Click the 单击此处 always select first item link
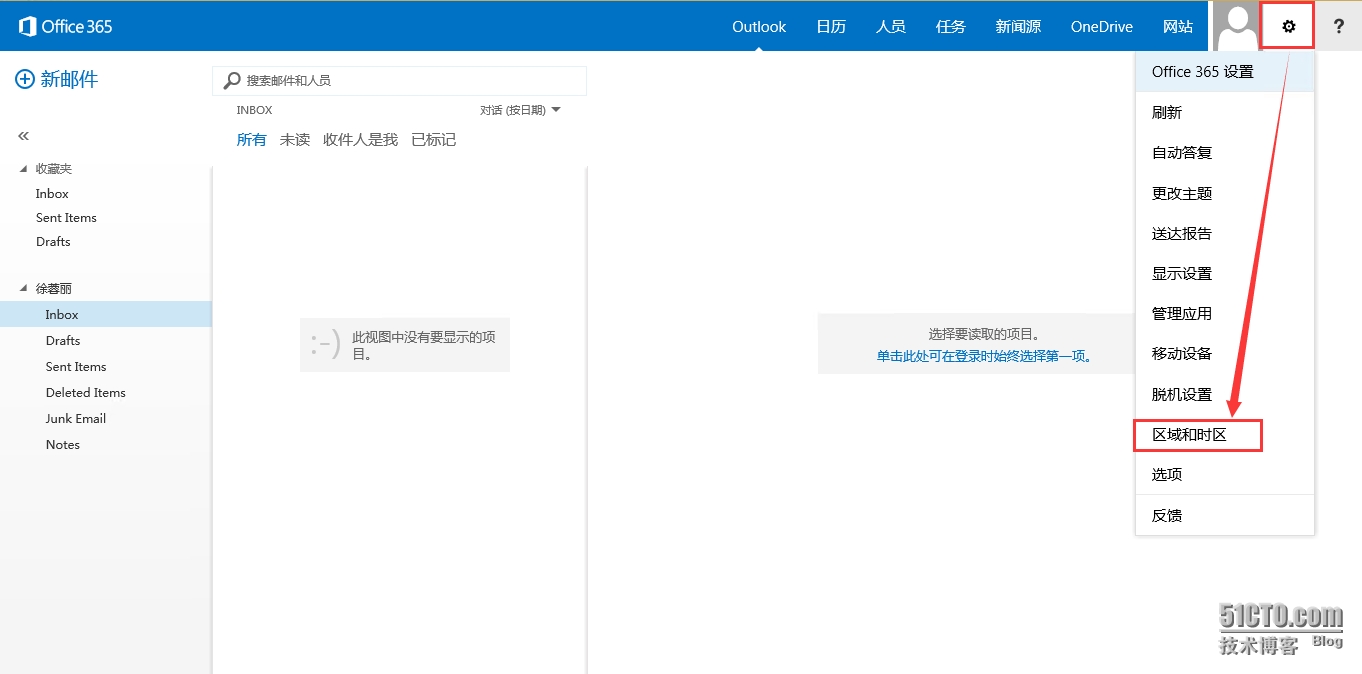 point(985,356)
